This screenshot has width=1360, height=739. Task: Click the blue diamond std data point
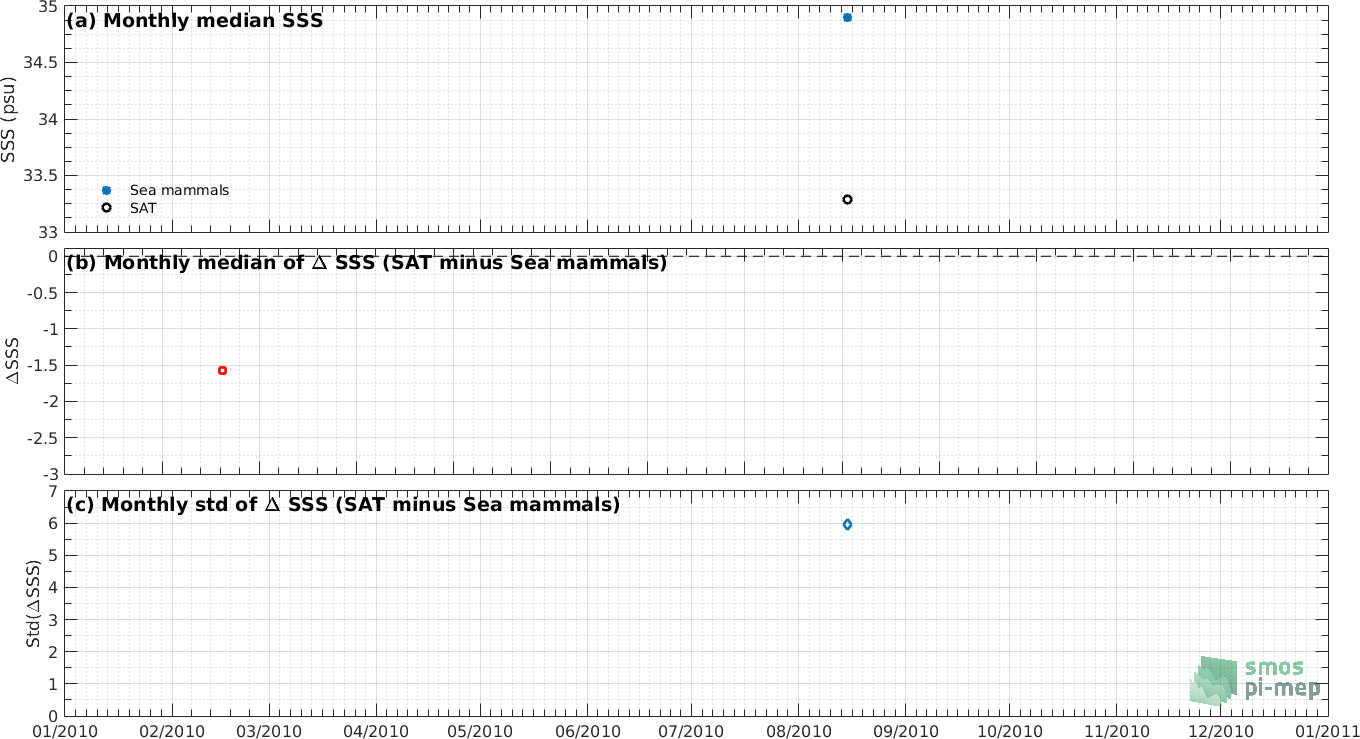click(x=847, y=524)
